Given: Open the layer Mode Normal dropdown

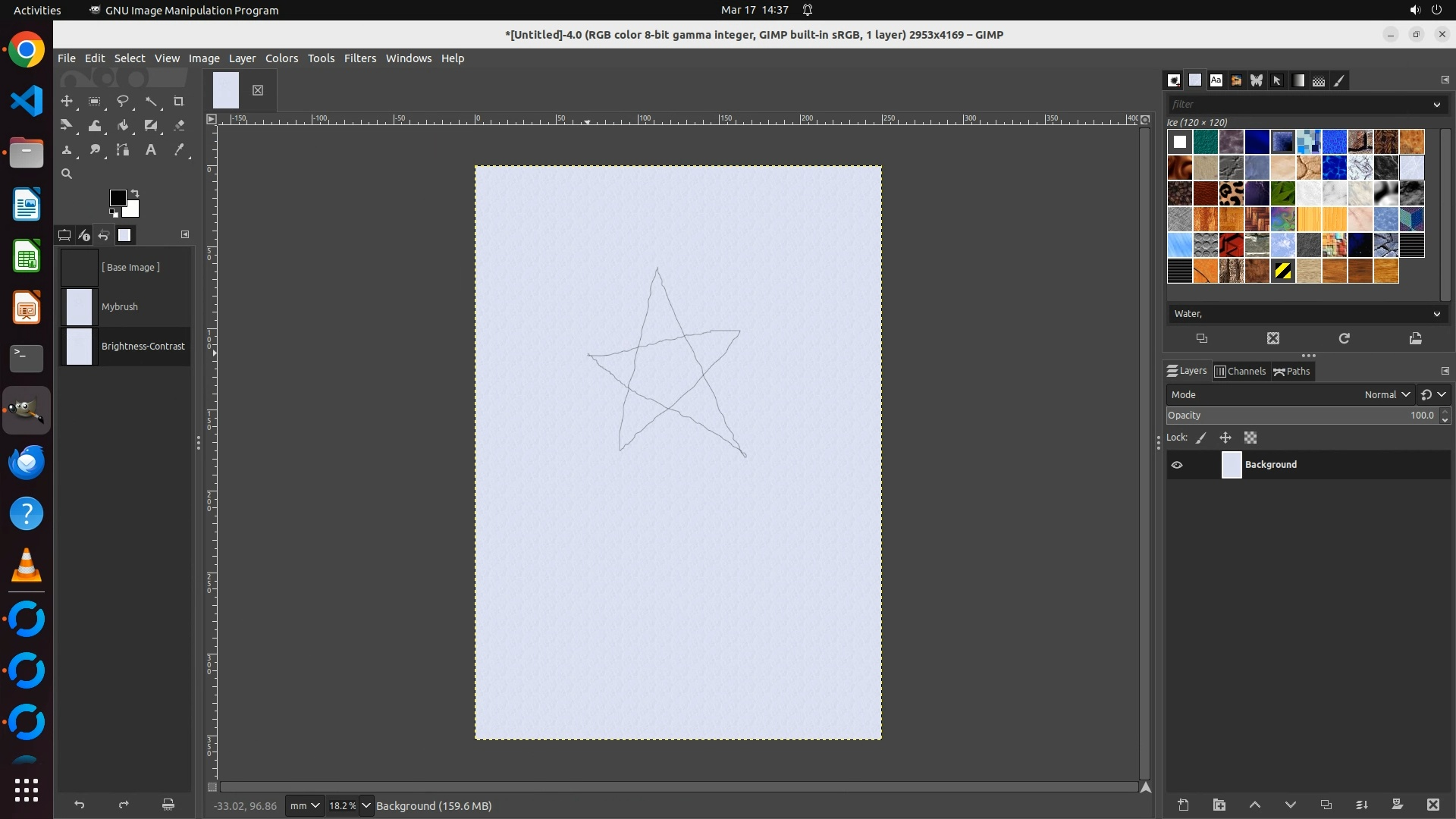Looking at the screenshot, I should 1386,394.
